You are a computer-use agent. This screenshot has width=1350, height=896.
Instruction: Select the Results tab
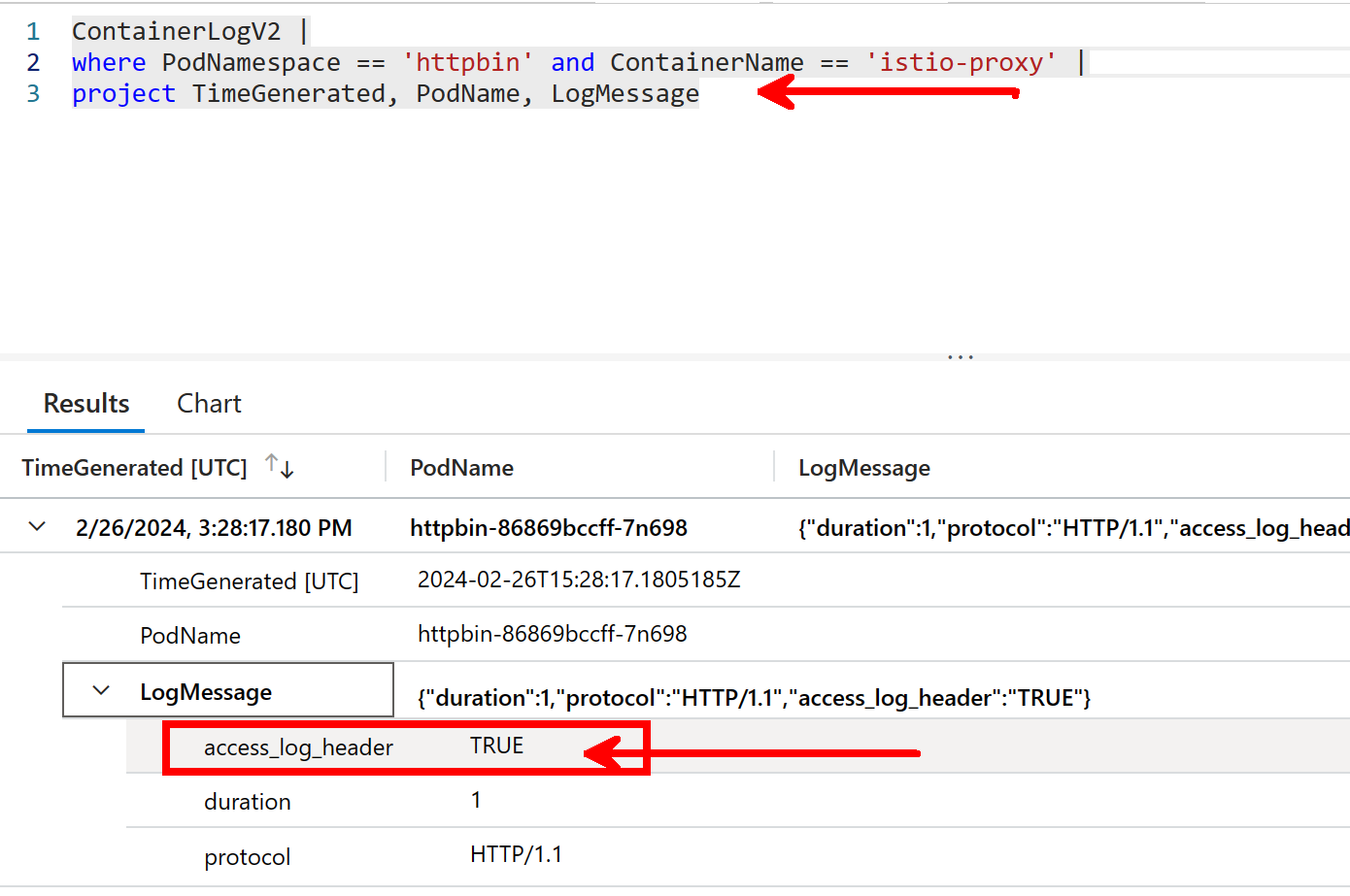tap(86, 404)
